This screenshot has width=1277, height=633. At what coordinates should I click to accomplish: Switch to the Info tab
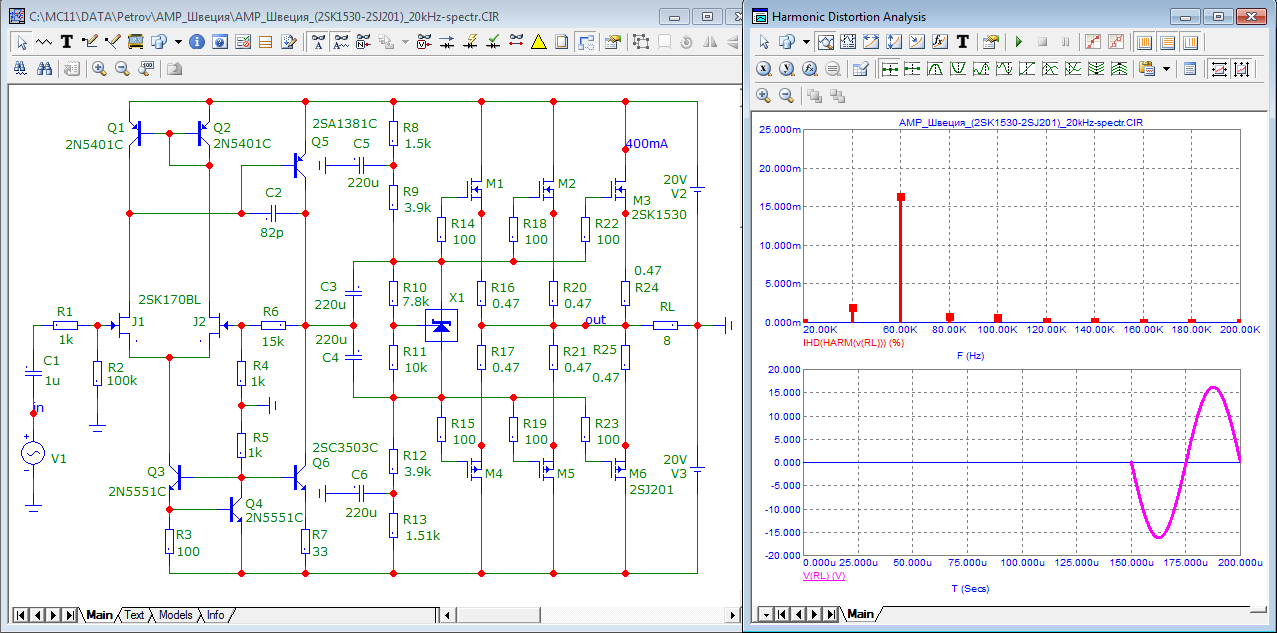tap(215, 615)
